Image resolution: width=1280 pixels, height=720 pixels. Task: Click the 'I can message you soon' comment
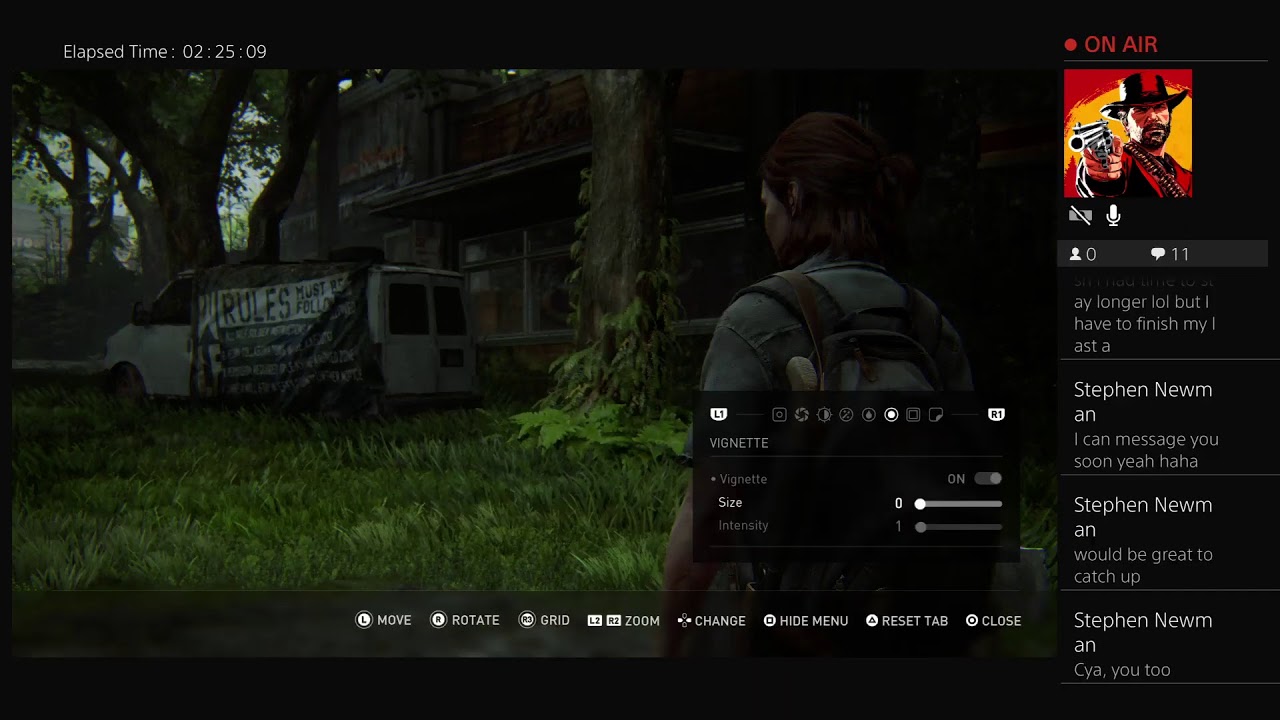tap(1146, 450)
